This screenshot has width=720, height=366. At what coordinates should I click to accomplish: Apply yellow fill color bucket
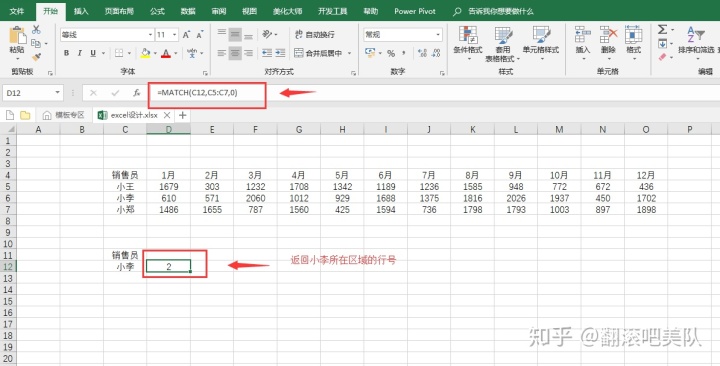click(146, 53)
